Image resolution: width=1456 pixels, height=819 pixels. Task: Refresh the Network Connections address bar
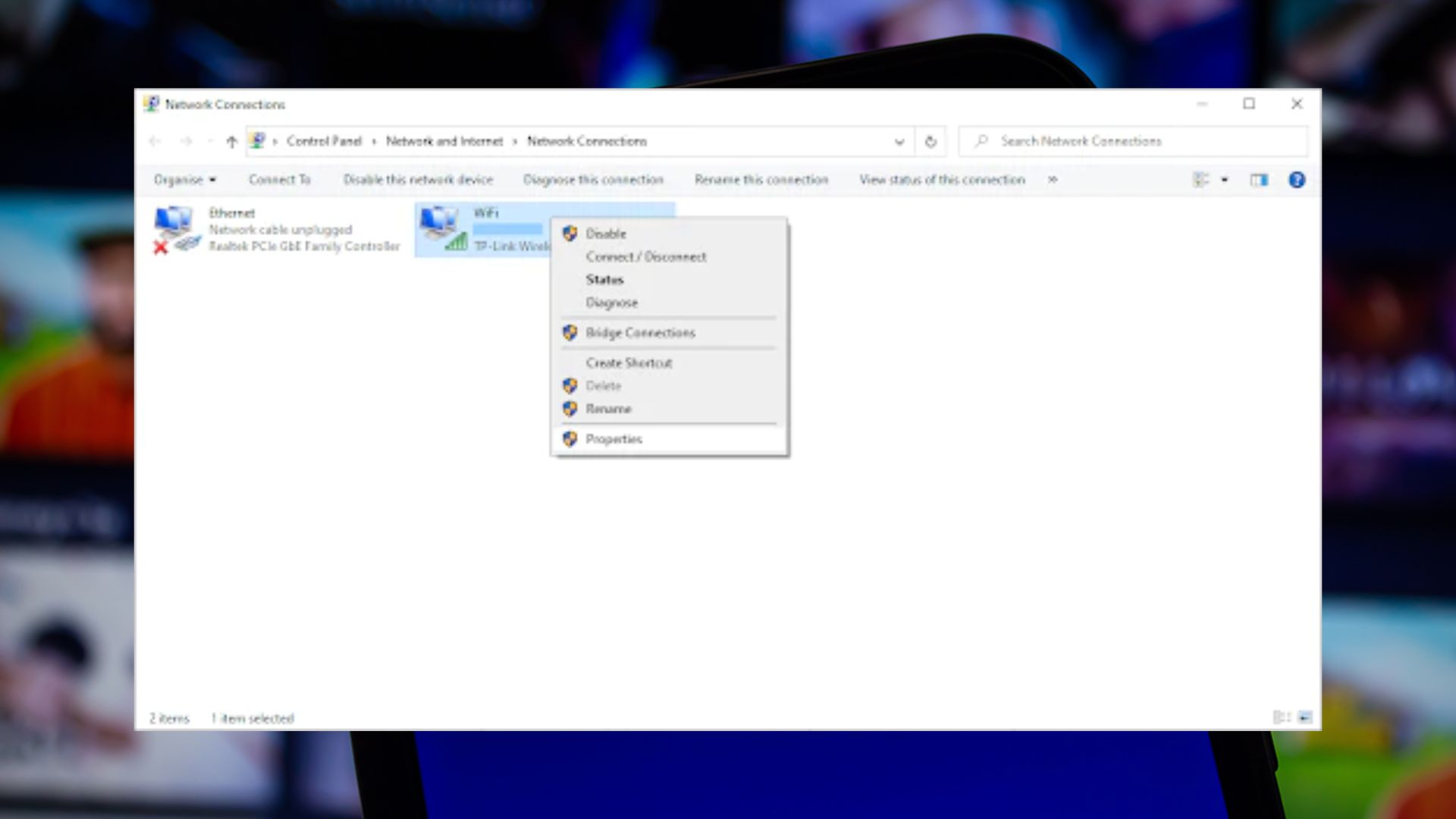930,142
